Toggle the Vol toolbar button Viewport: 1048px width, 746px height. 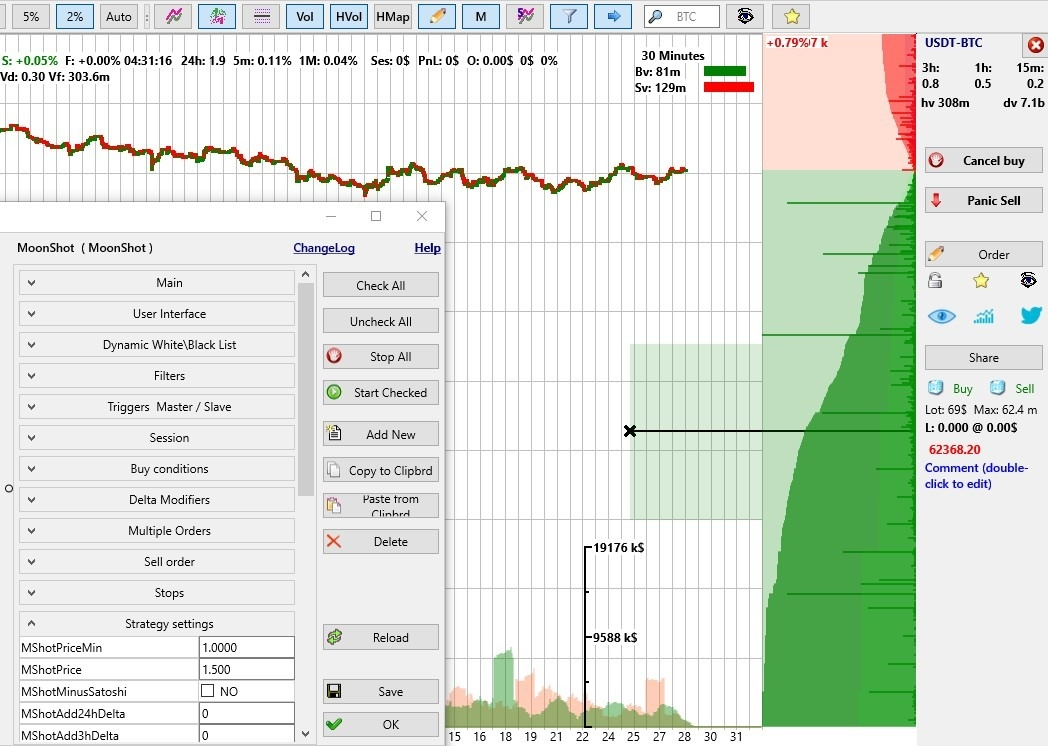pyautogui.click(x=305, y=17)
